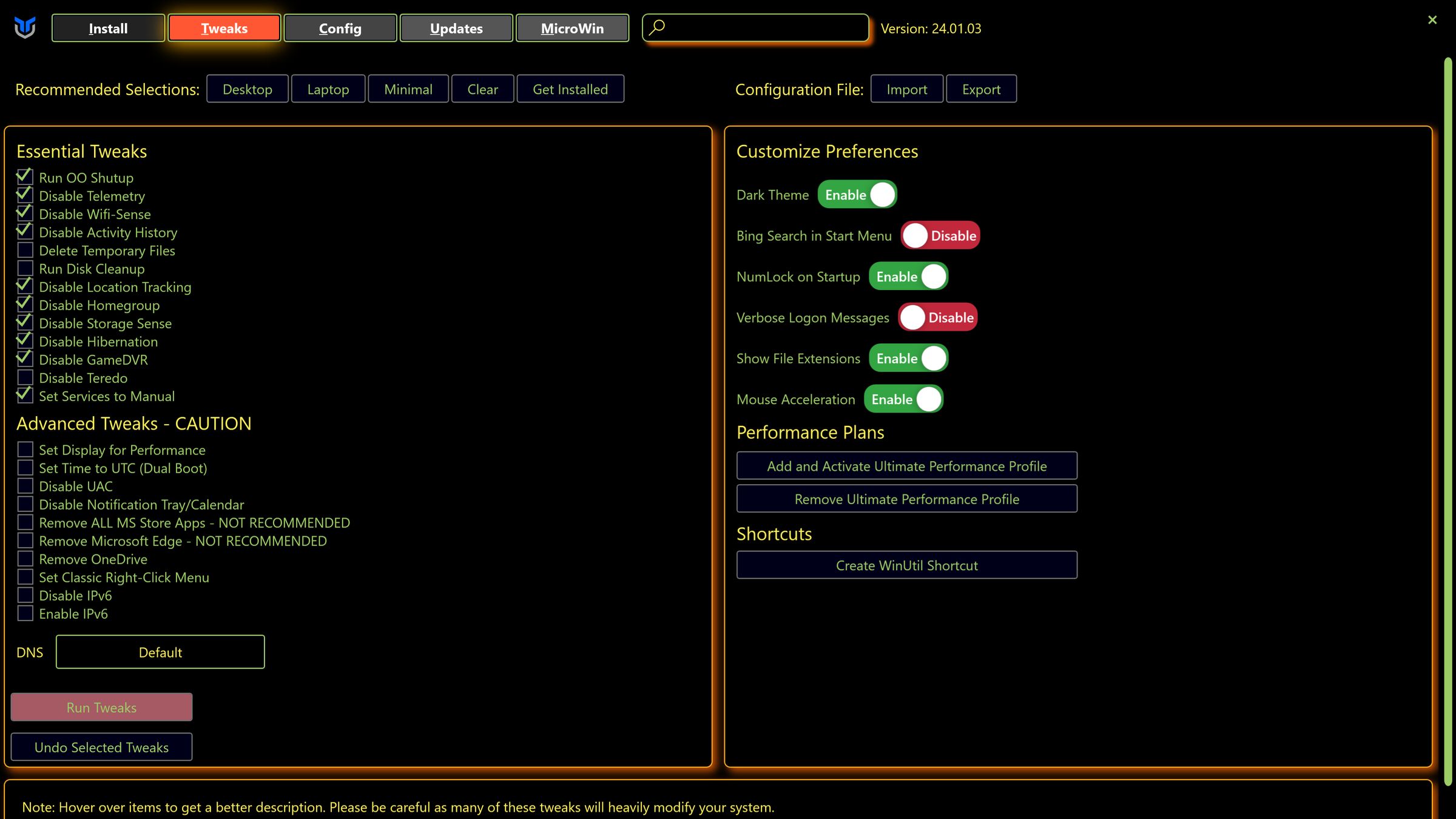Open the MicroWin tab
The image size is (1456, 819).
click(x=572, y=29)
